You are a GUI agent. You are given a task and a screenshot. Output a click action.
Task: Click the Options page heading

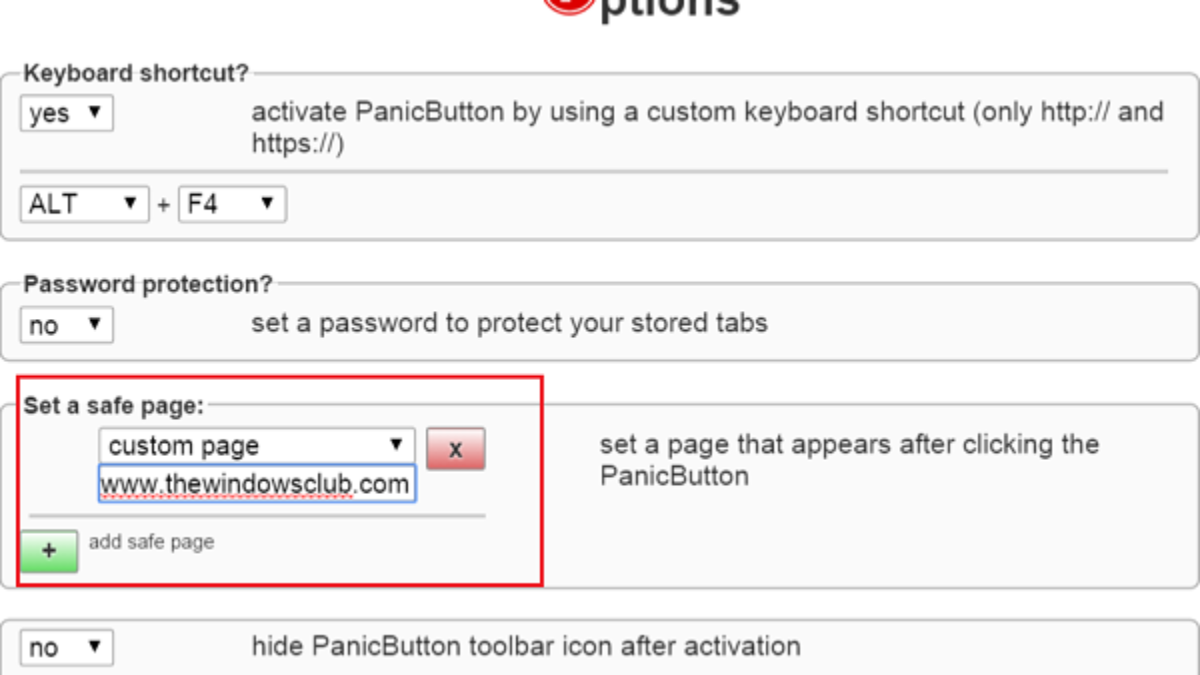[x=670, y=8]
